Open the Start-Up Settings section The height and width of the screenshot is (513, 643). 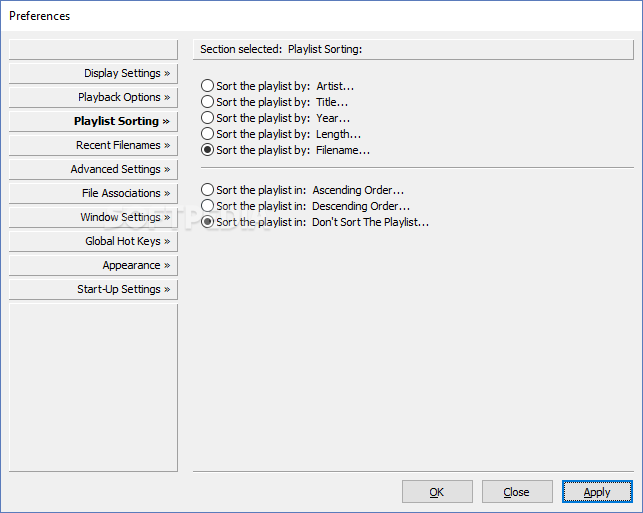point(93,290)
